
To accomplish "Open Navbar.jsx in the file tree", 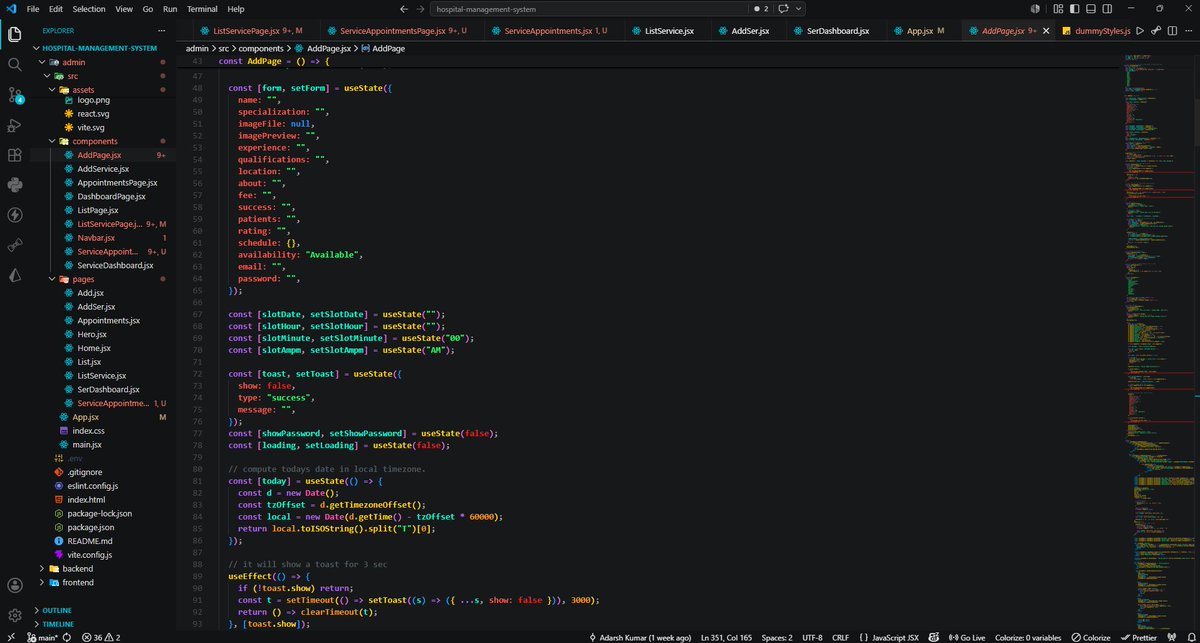I will coord(96,238).
